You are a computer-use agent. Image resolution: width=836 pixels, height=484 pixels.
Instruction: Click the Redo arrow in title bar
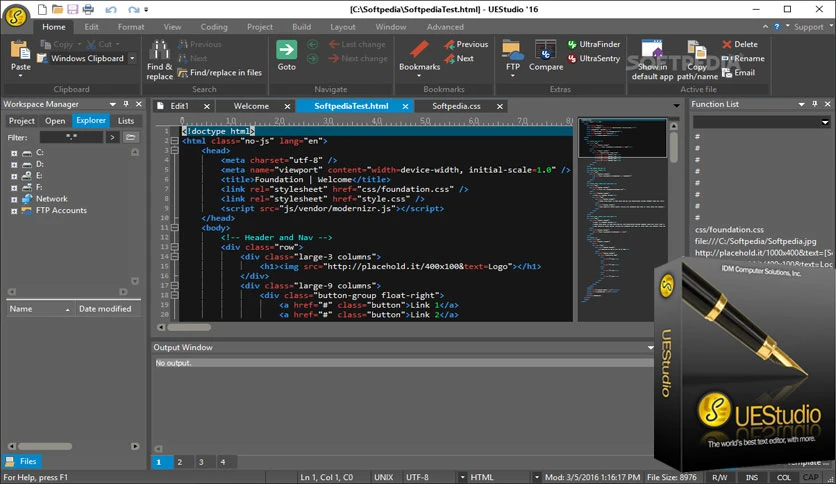pyautogui.click(x=133, y=10)
